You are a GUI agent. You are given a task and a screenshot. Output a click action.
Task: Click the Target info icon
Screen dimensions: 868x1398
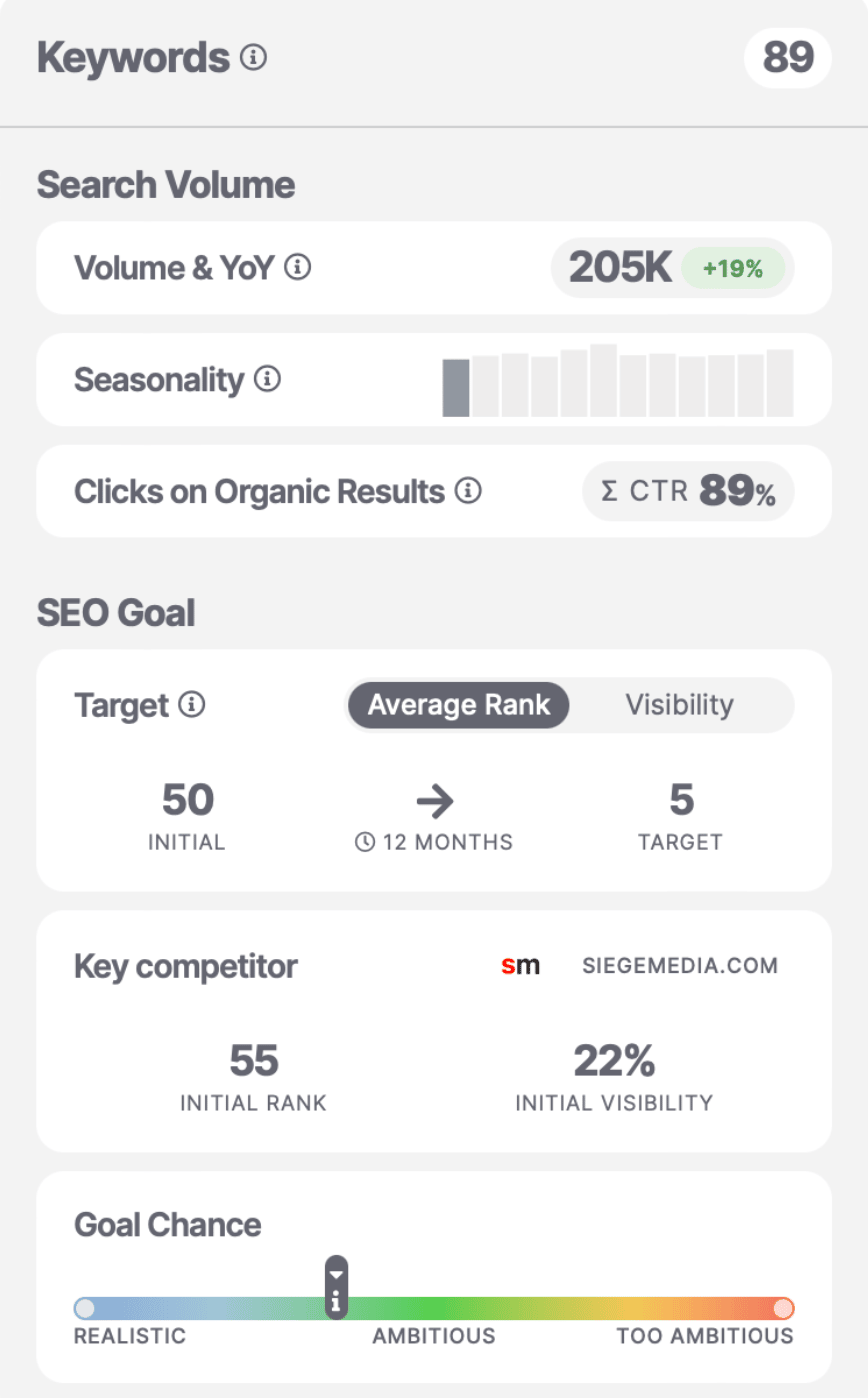(192, 705)
